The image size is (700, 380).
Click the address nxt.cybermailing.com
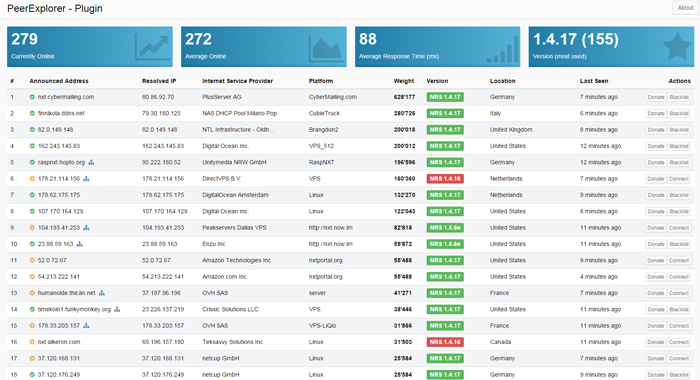[x=66, y=97]
